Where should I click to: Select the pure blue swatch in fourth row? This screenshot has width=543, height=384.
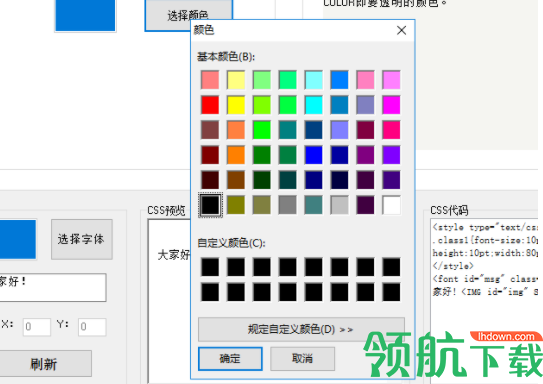(313, 155)
